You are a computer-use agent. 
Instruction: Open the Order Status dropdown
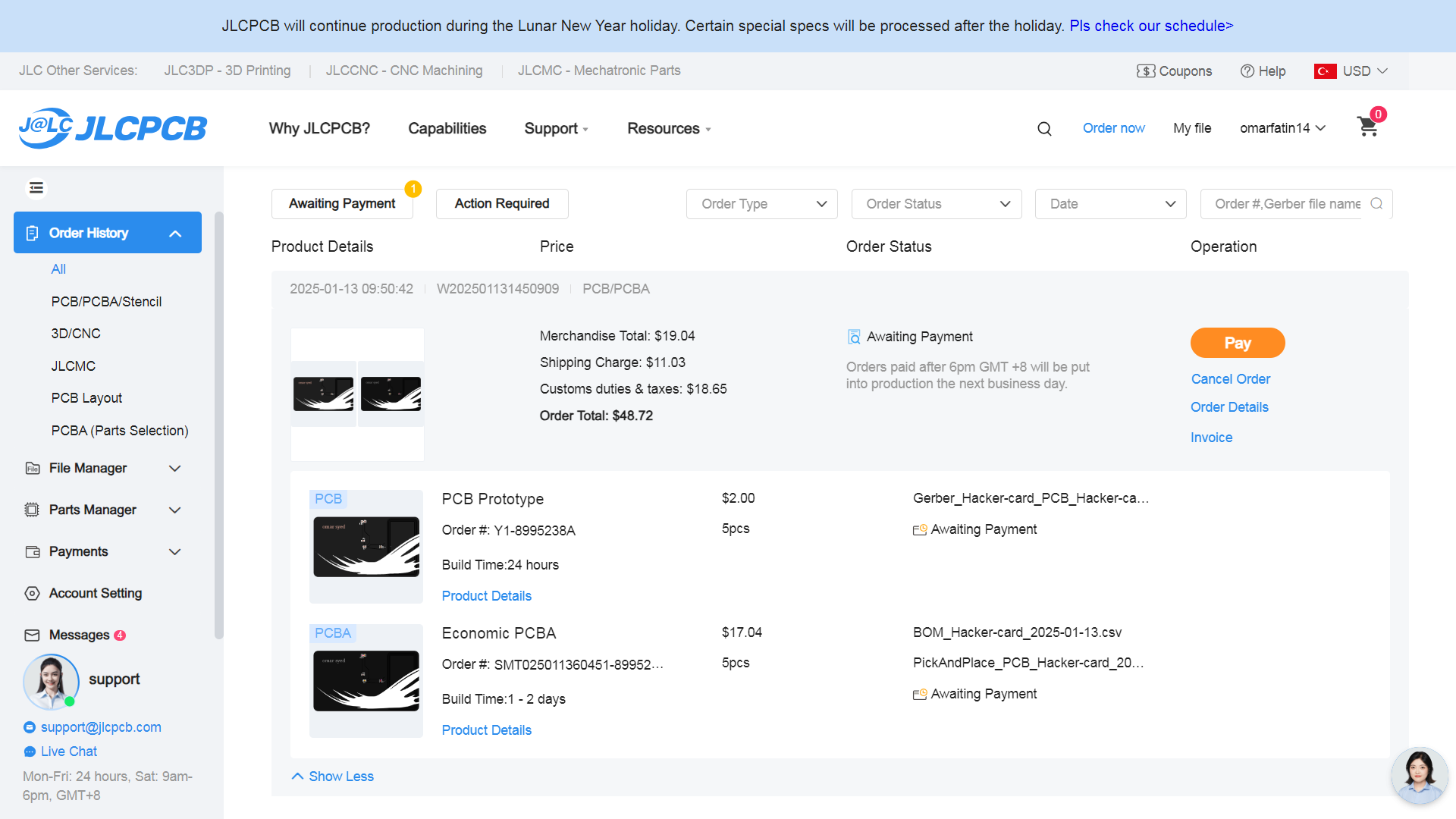(937, 204)
